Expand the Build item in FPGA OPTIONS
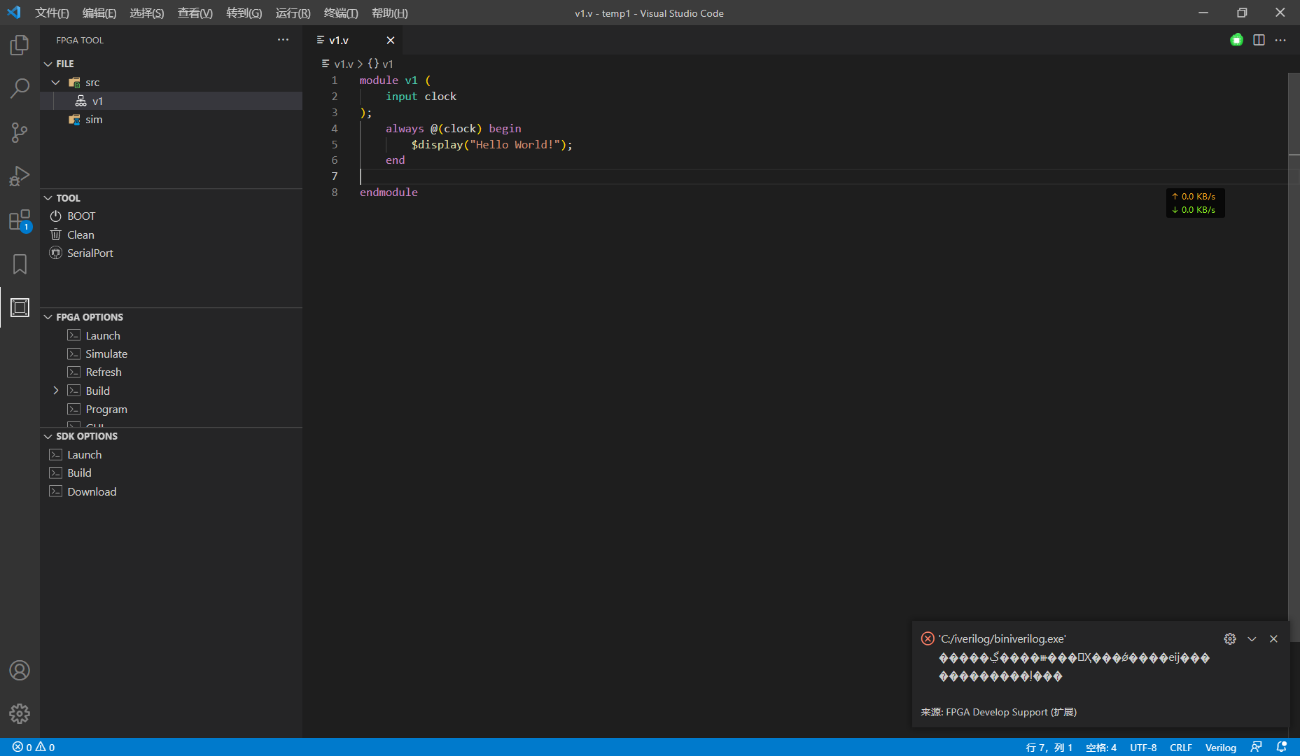Viewport: 1300px width, 756px height. click(x=56, y=391)
